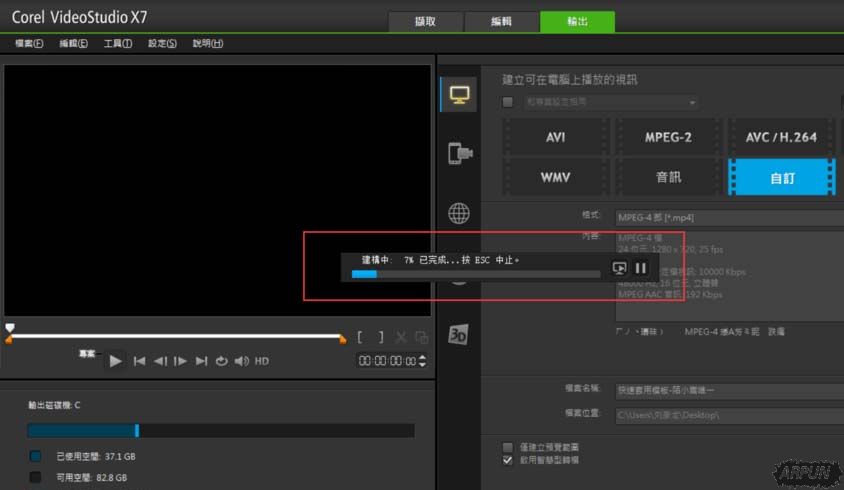Jump to the Home start frame
This screenshot has height=490, width=844.
[140, 361]
